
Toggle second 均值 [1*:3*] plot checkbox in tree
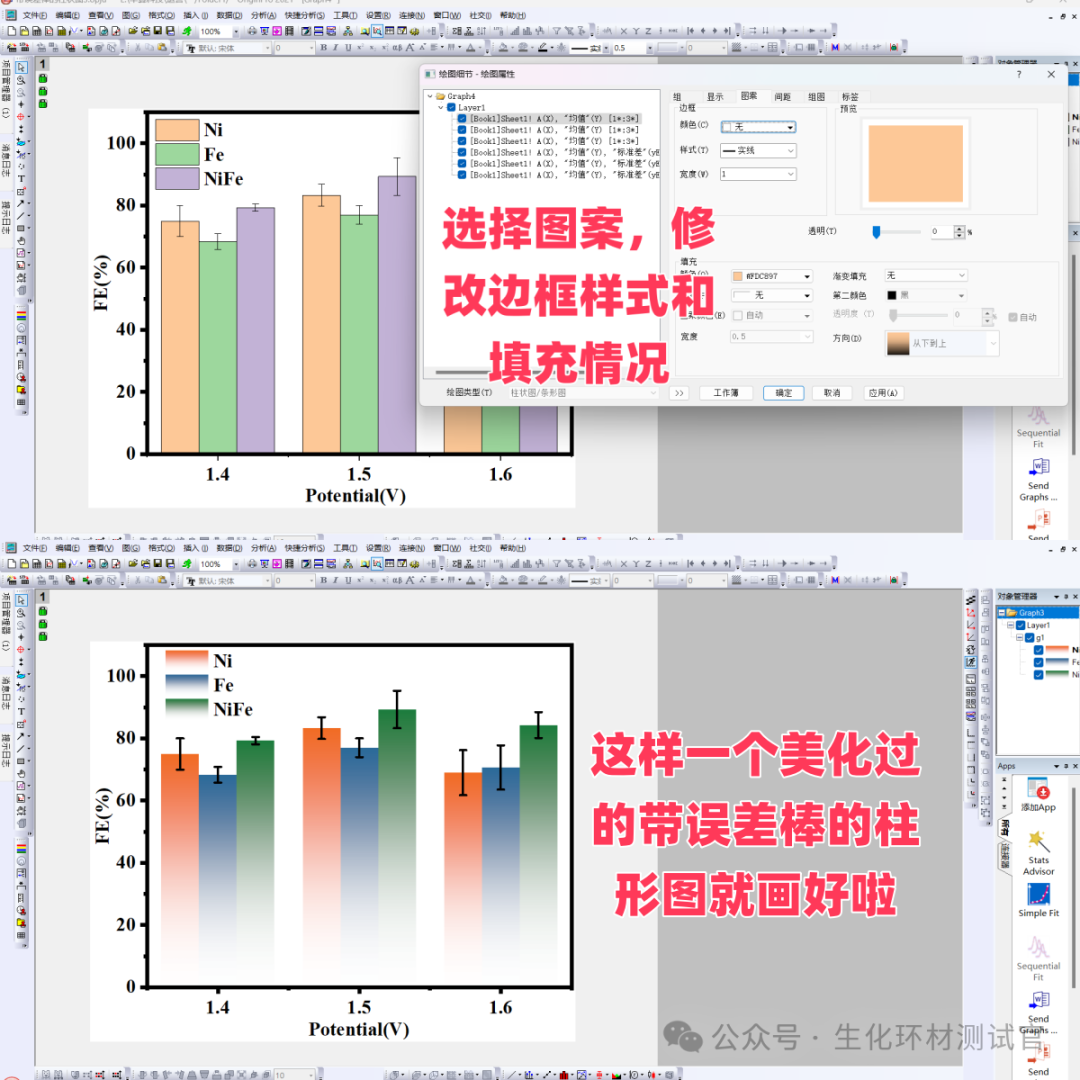click(x=462, y=129)
